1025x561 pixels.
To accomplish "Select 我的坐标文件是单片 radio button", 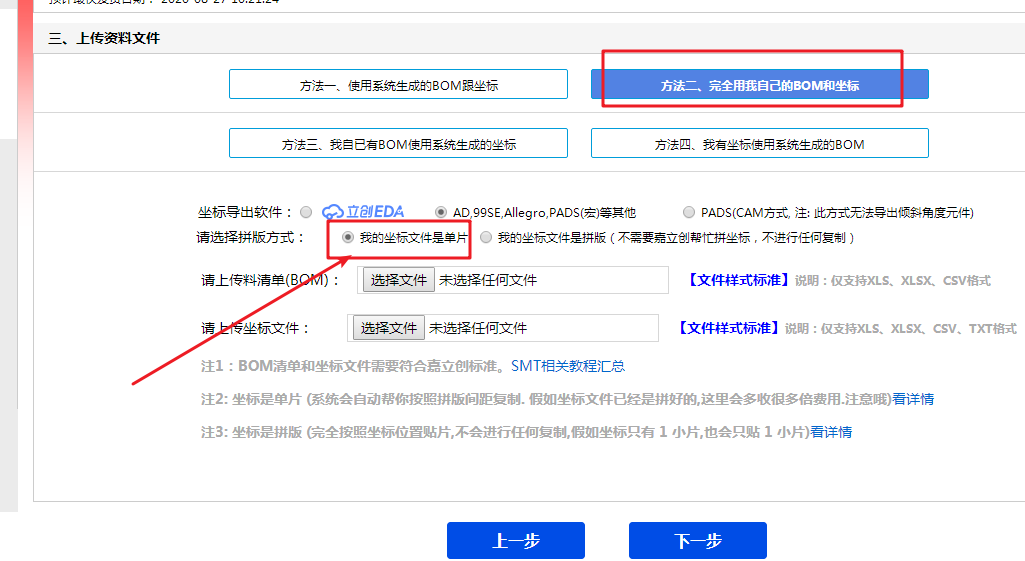I will click(348, 238).
